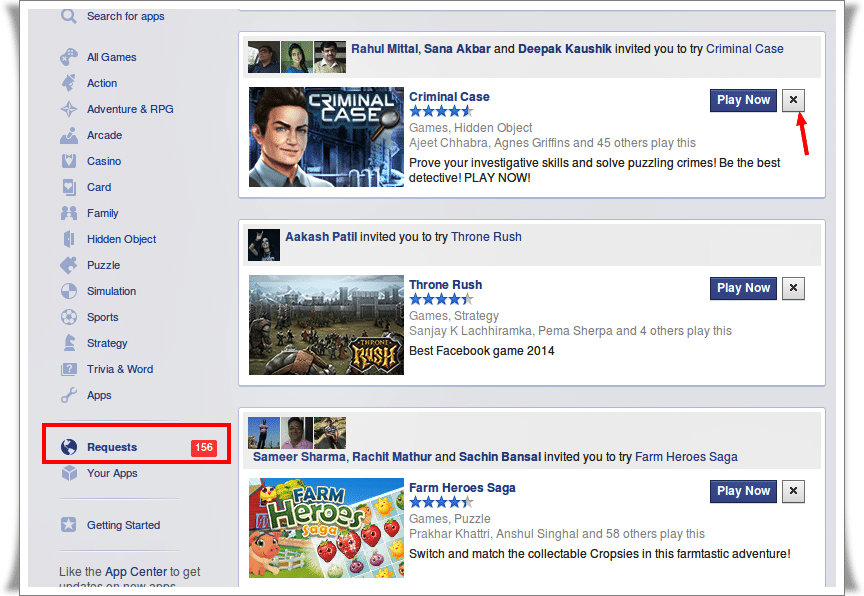Open the Criminal Case title link
The width and height of the screenshot is (864, 596).
coord(449,97)
